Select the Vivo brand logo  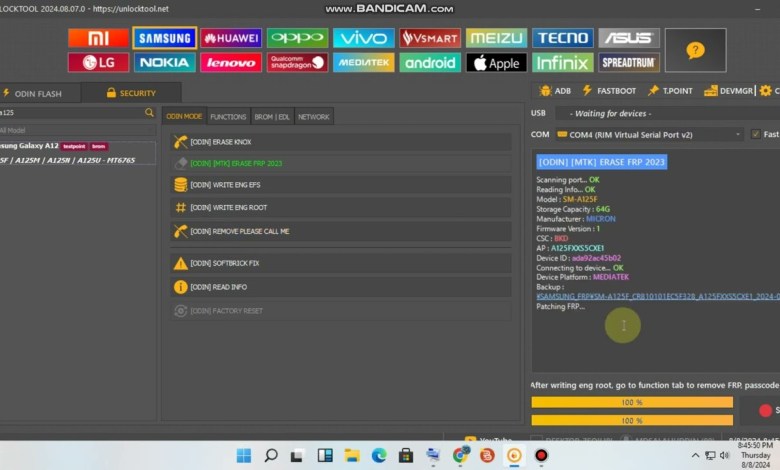[364, 38]
